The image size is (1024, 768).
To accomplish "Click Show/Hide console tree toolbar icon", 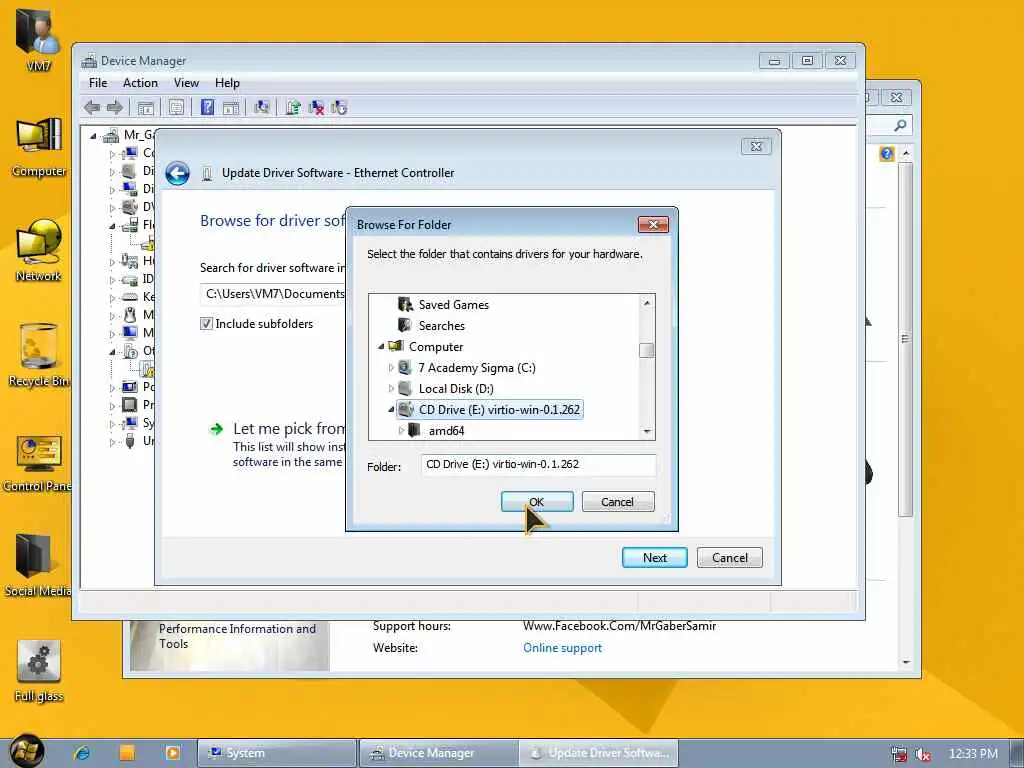I will click(145, 108).
